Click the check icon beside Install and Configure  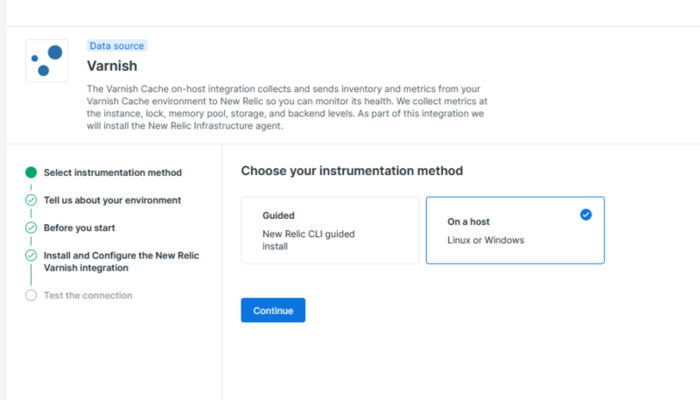pos(31,255)
